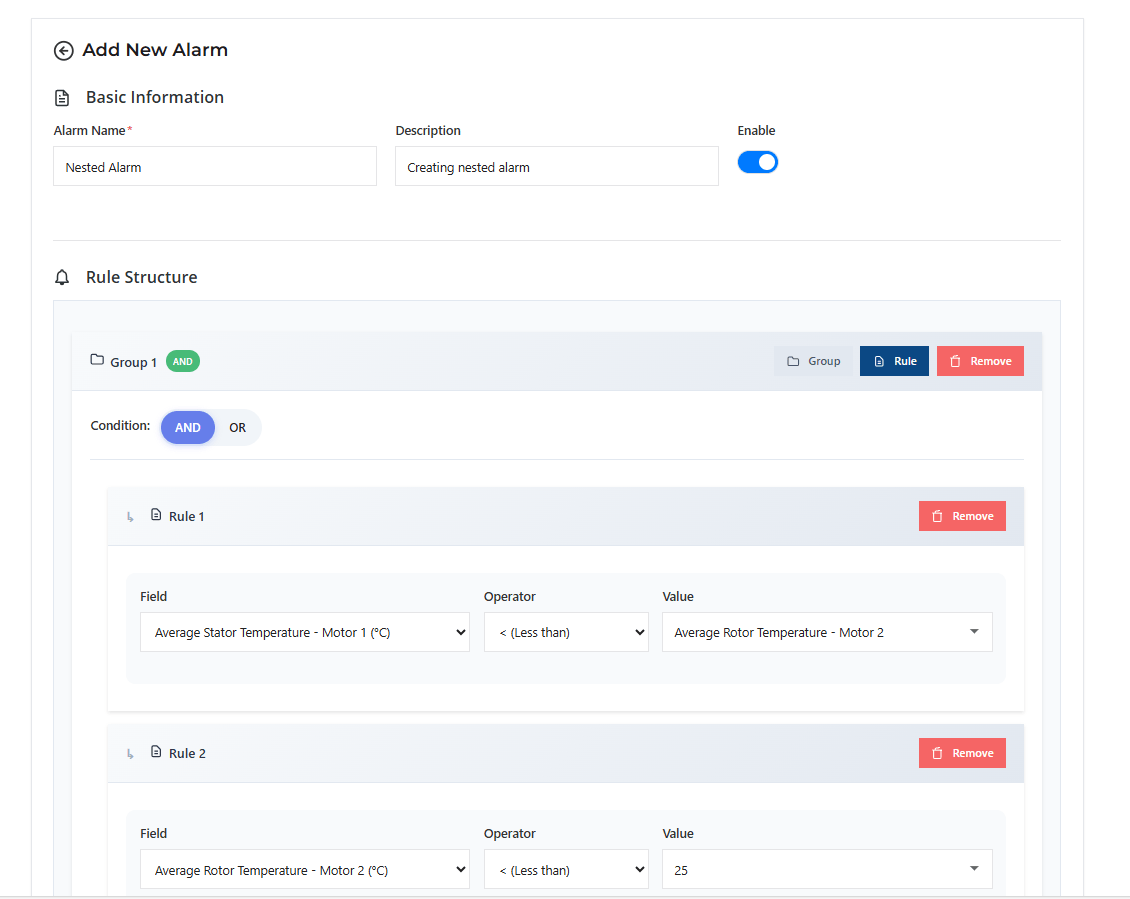Add a nested Group to Group 1

pyautogui.click(x=813, y=361)
